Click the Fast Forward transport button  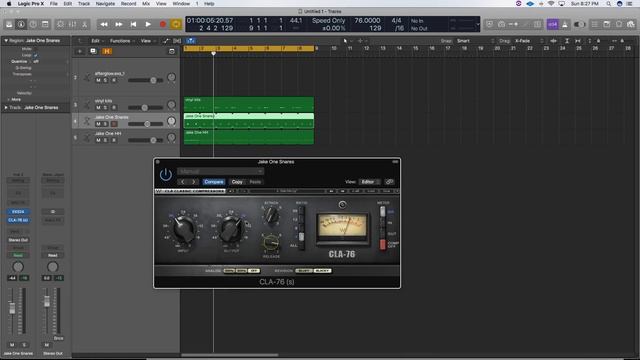pos(119,24)
